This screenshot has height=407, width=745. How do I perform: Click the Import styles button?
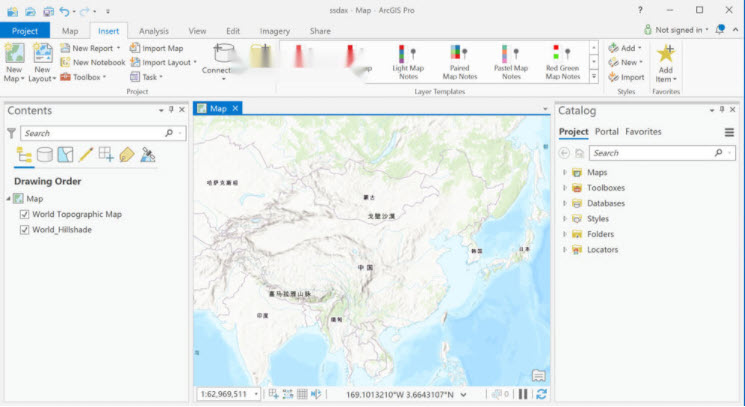(x=626, y=77)
